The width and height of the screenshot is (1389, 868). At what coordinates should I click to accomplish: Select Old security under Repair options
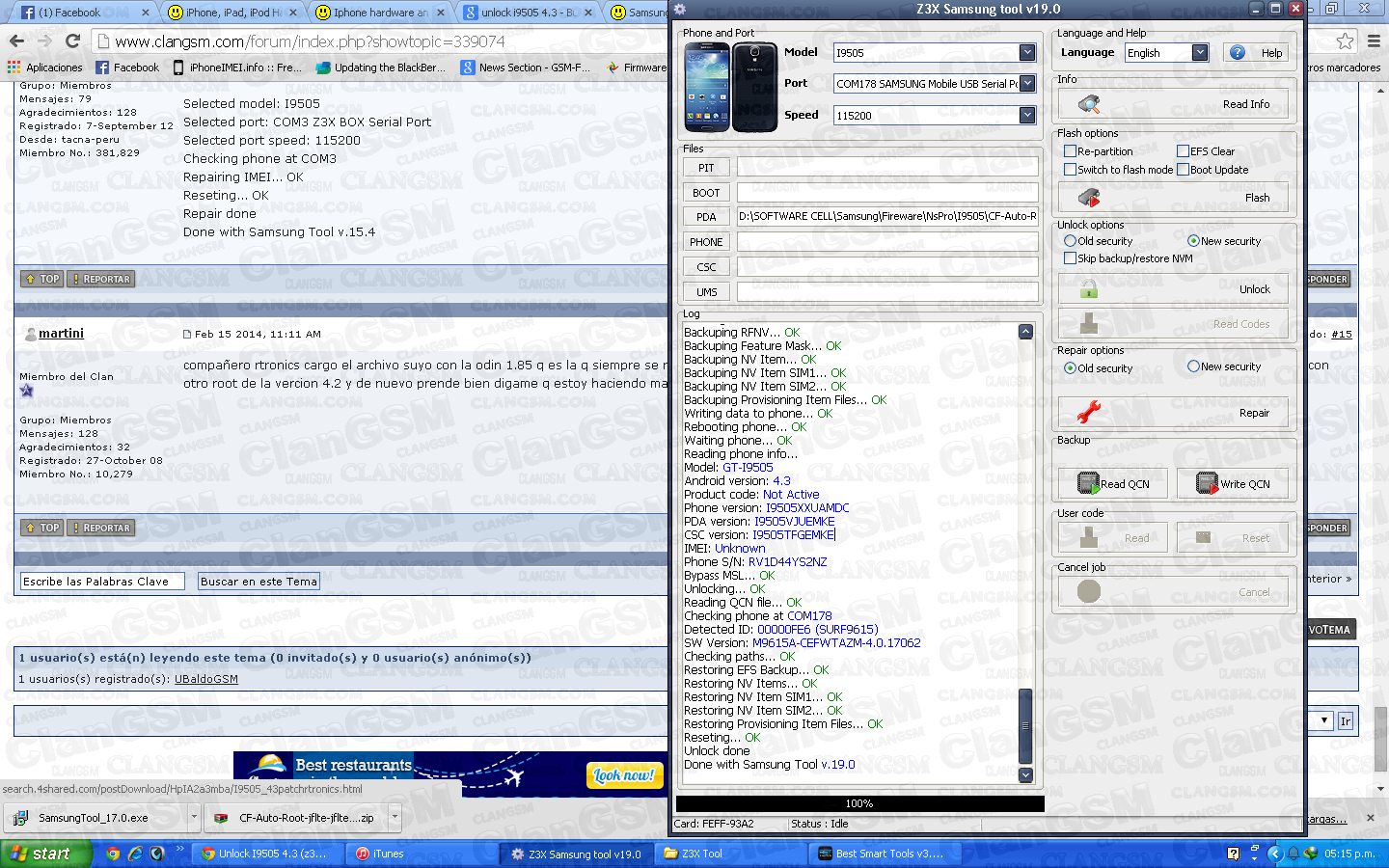click(x=1070, y=368)
